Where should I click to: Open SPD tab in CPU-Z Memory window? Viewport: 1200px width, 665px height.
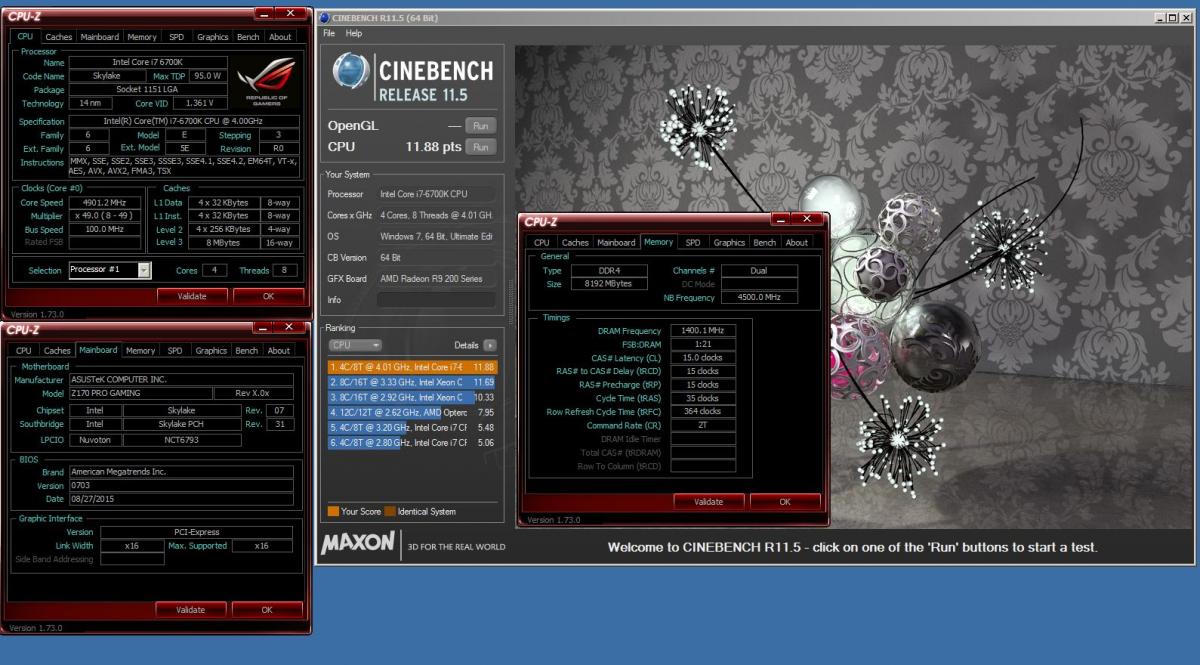(x=693, y=242)
